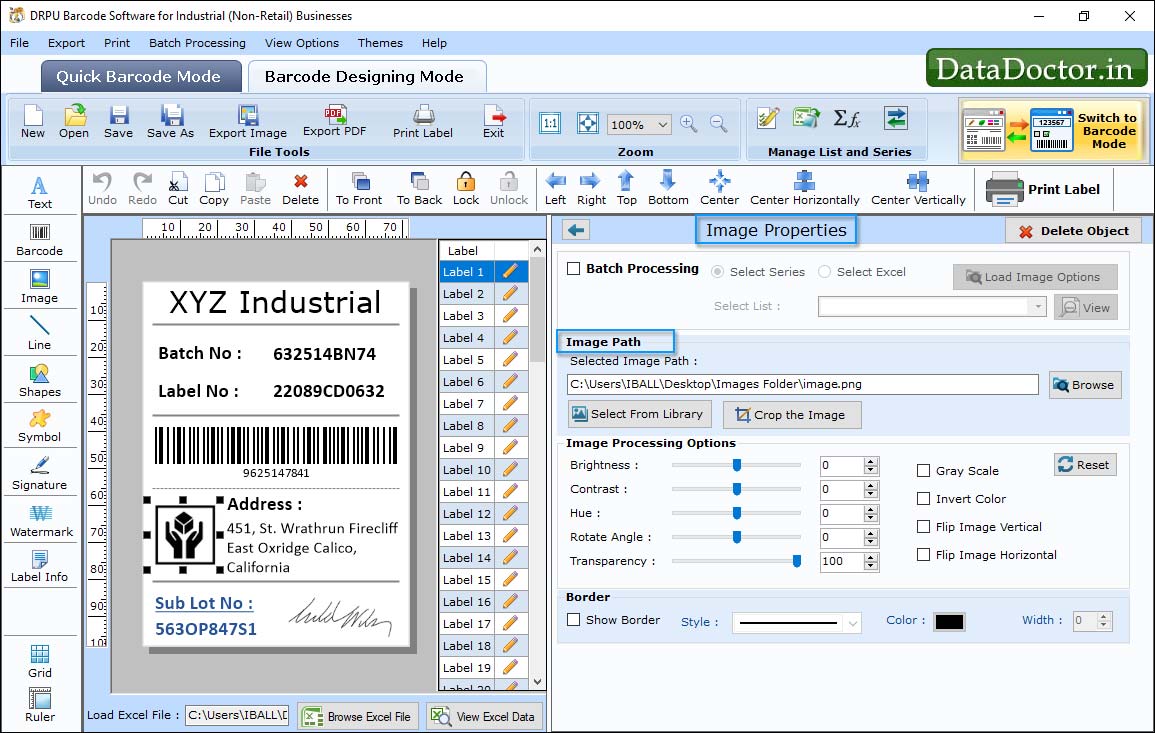This screenshot has height=733, width=1155.
Task: Select the Select Series radio button
Action: coord(717,272)
